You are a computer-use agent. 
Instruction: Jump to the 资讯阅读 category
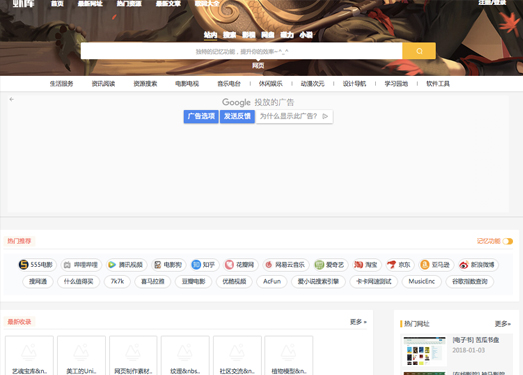[103, 84]
